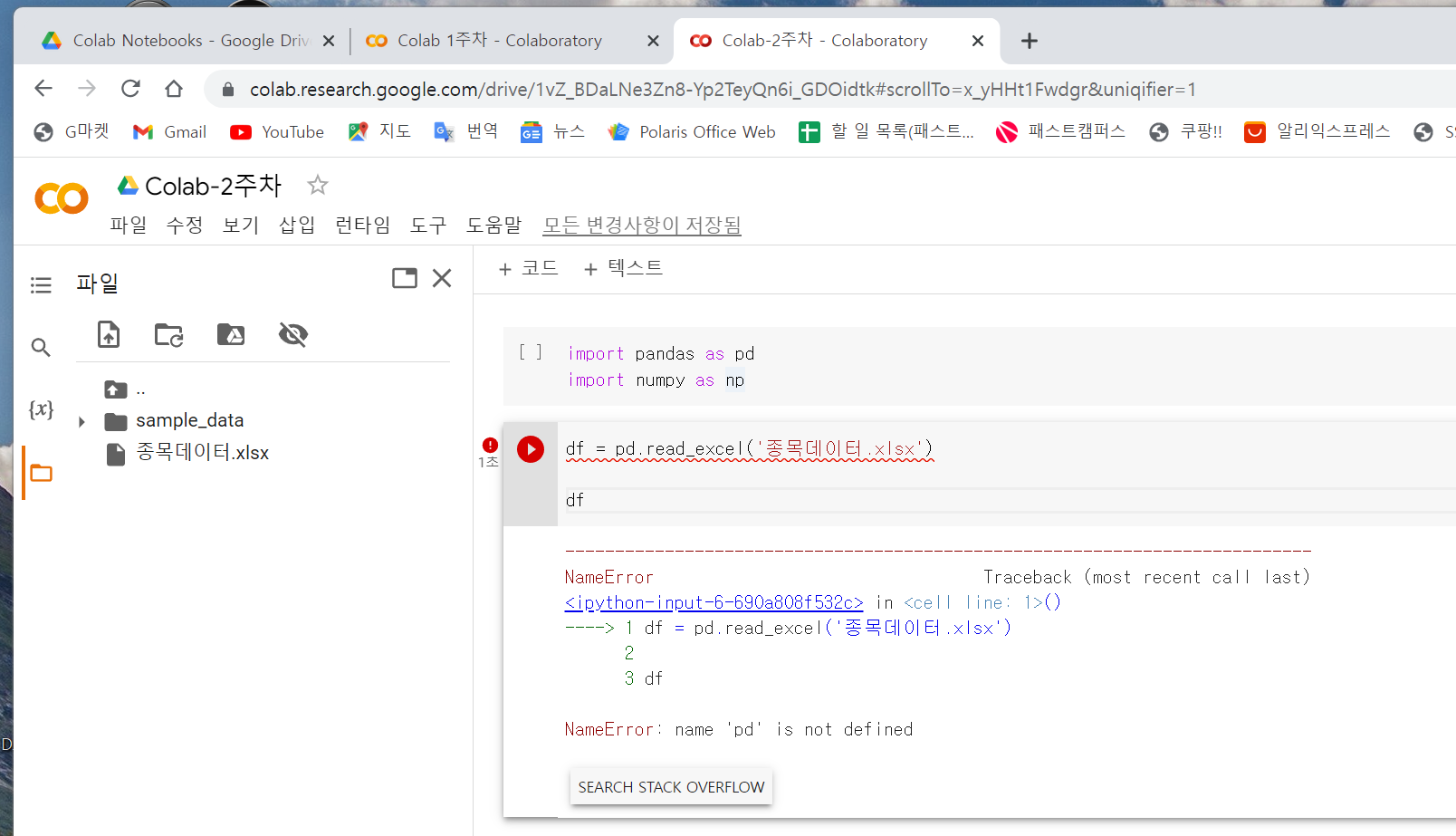
Task: Open a new browser tab
Action: point(1029,41)
